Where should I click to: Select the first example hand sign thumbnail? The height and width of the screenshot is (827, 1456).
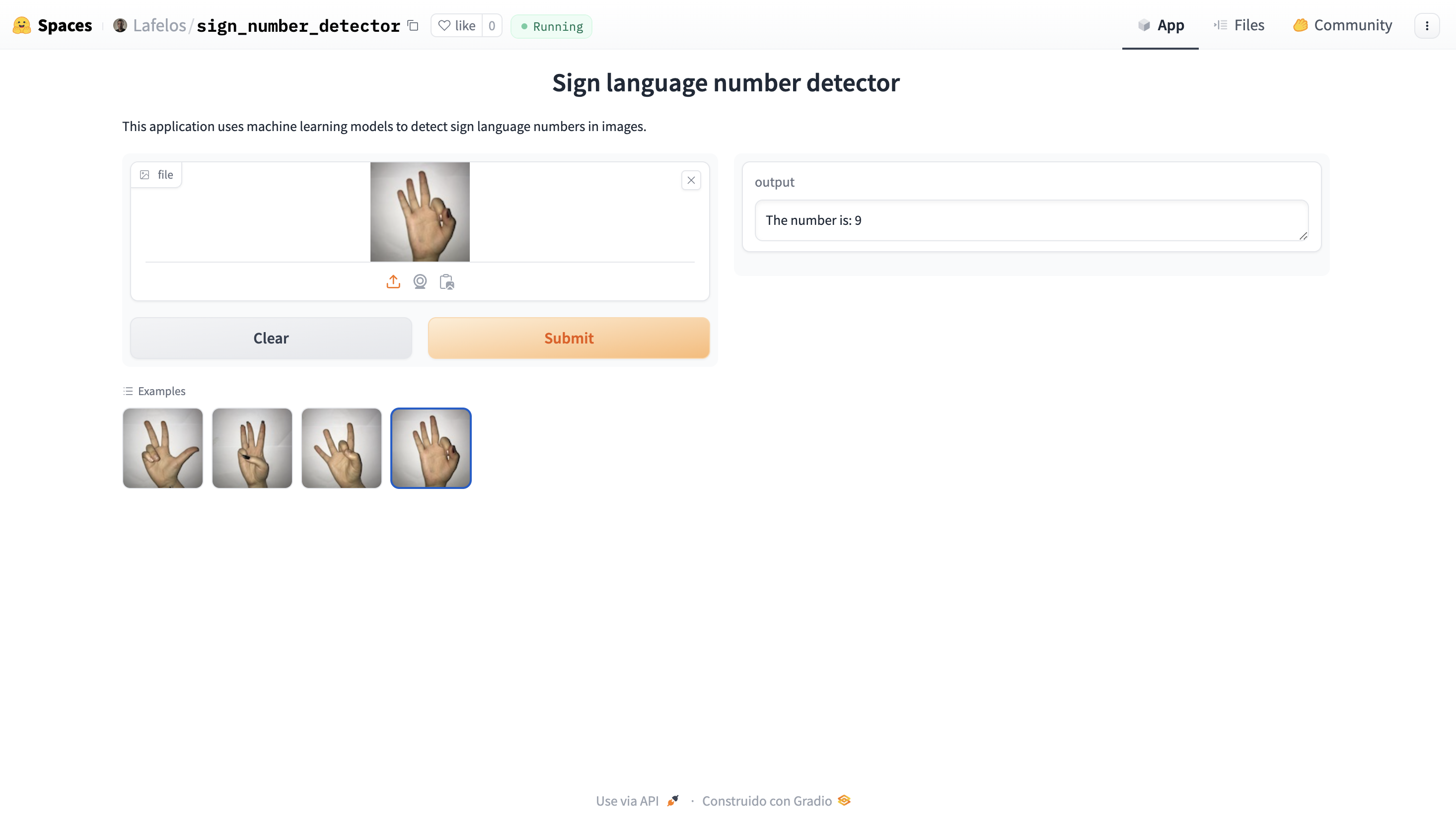coord(162,448)
